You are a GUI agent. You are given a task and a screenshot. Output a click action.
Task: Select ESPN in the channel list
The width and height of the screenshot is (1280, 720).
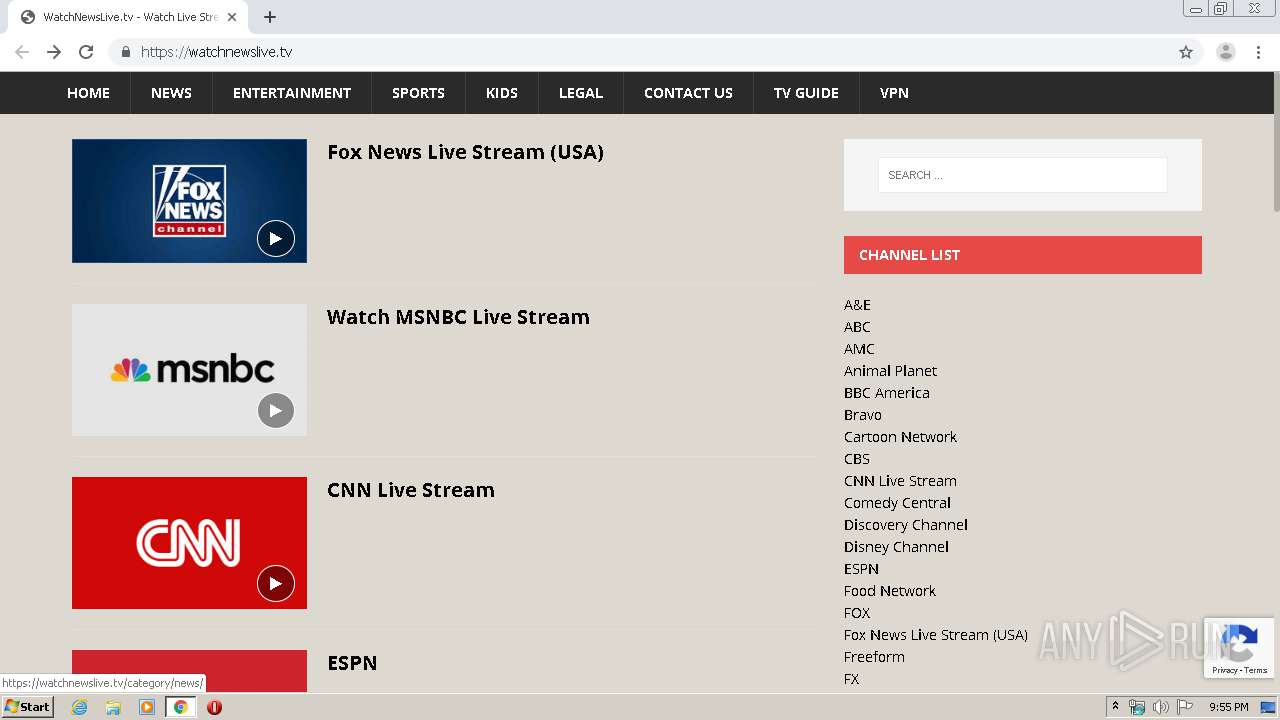[x=861, y=569]
